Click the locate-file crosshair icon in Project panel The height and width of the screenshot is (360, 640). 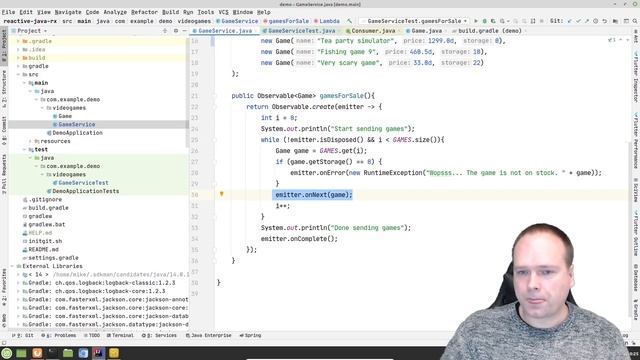pos(165,31)
